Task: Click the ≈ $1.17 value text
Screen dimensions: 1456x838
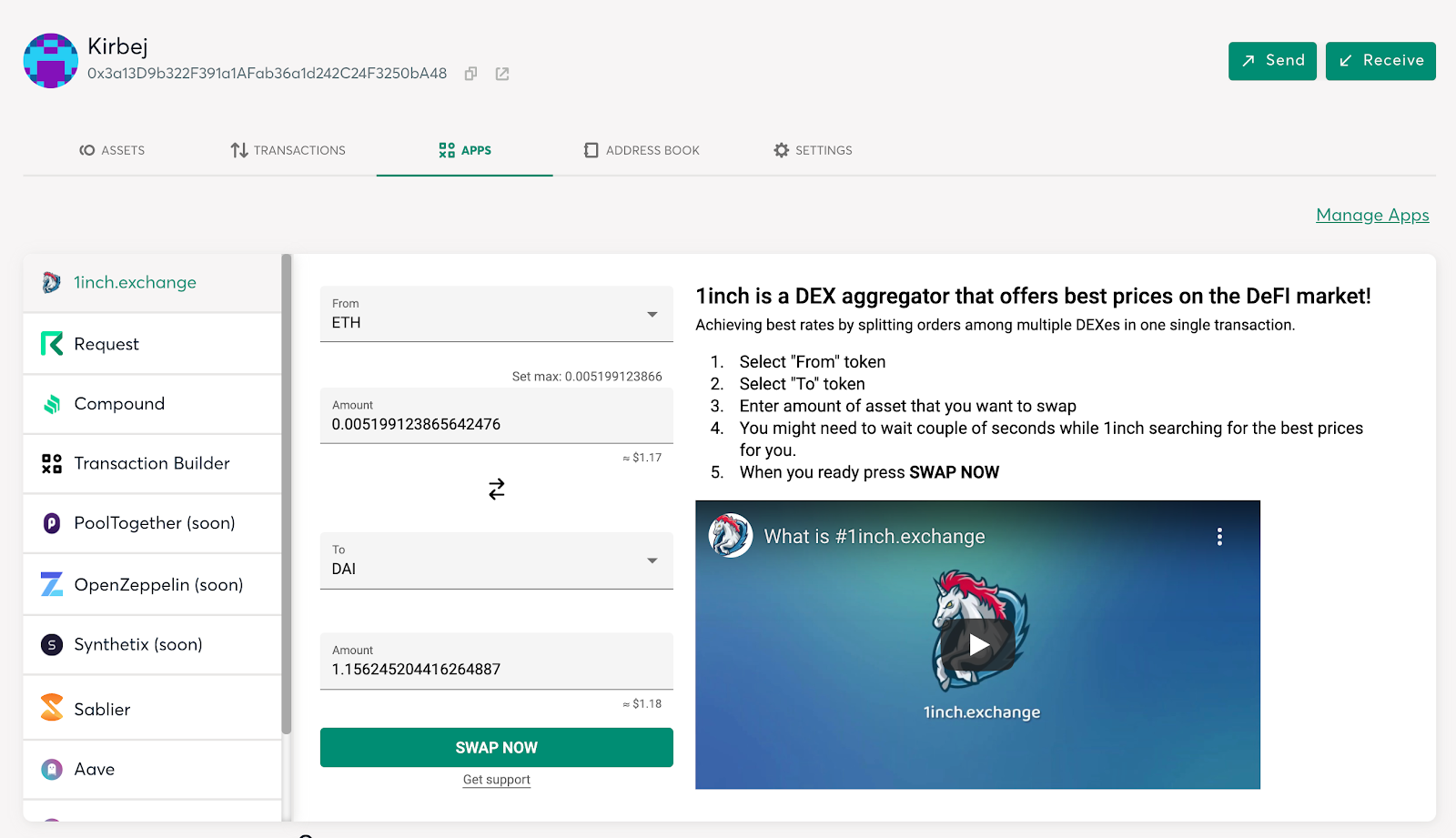Action: 642,458
